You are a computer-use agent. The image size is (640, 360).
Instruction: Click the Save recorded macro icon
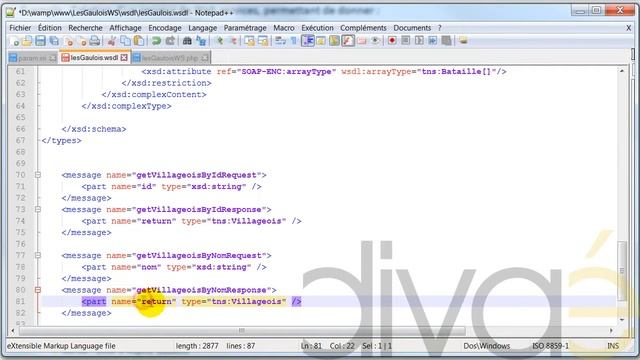[x=447, y=40]
